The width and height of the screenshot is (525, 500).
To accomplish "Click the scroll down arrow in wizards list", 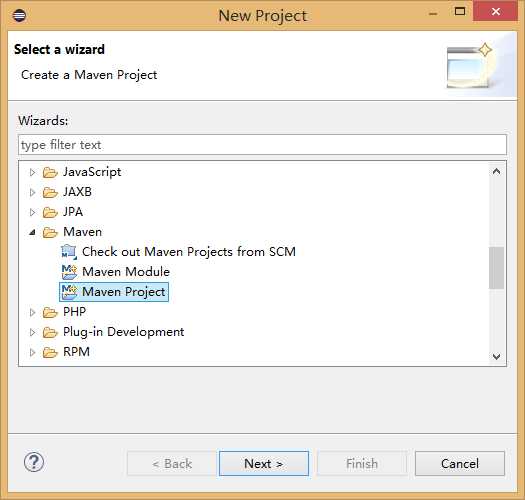I will pyautogui.click(x=496, y=356).
